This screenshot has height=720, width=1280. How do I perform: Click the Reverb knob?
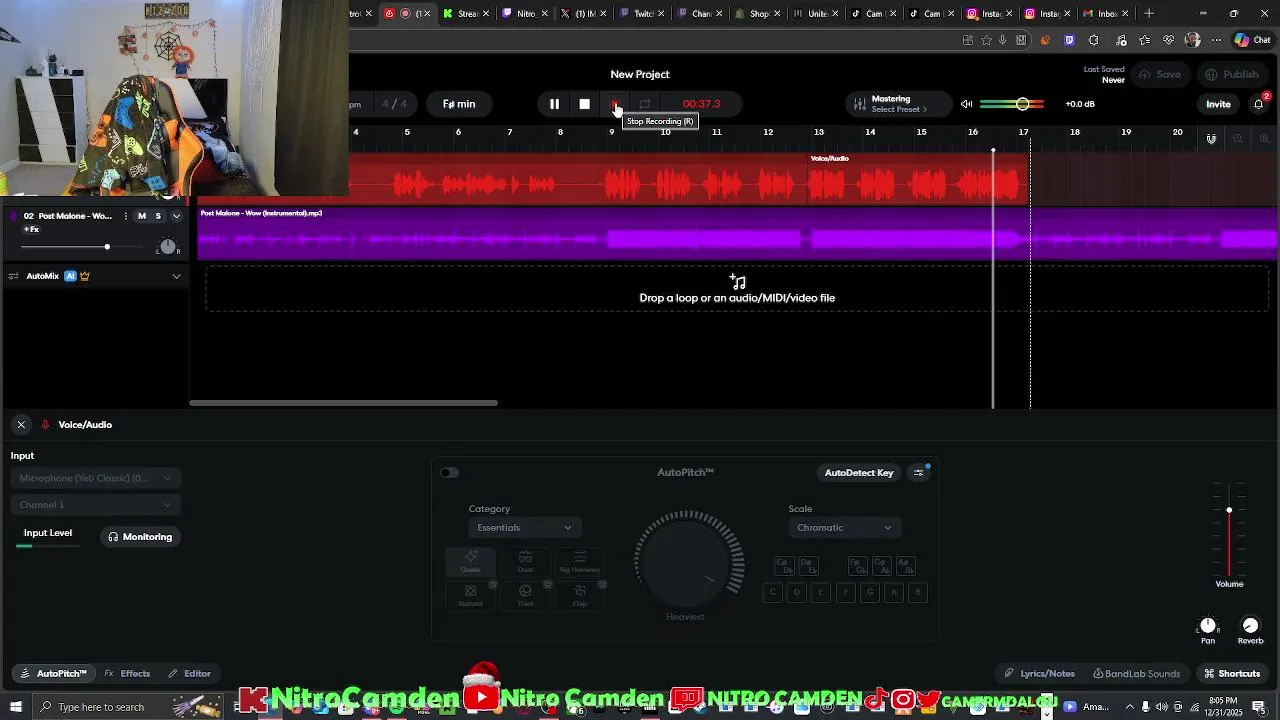[x=1250, y=626]
